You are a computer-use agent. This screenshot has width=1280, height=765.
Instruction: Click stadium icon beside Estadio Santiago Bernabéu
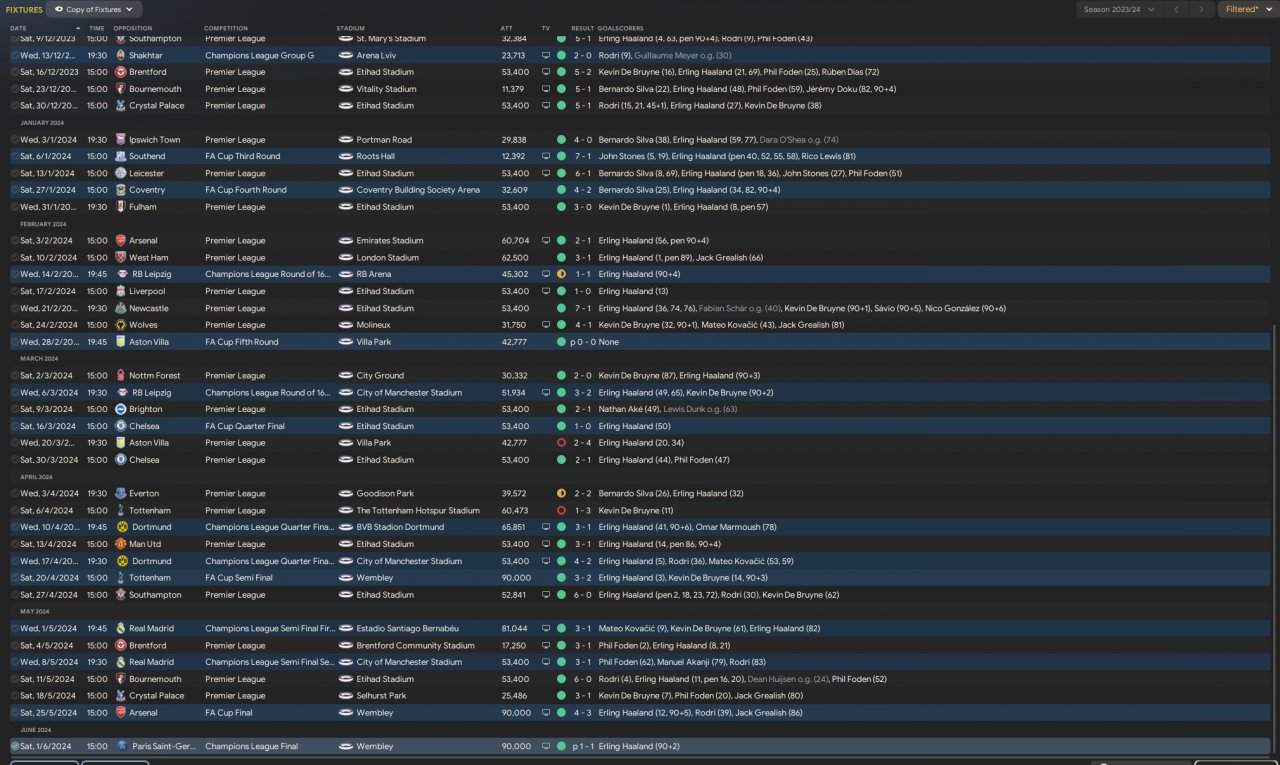346,628
